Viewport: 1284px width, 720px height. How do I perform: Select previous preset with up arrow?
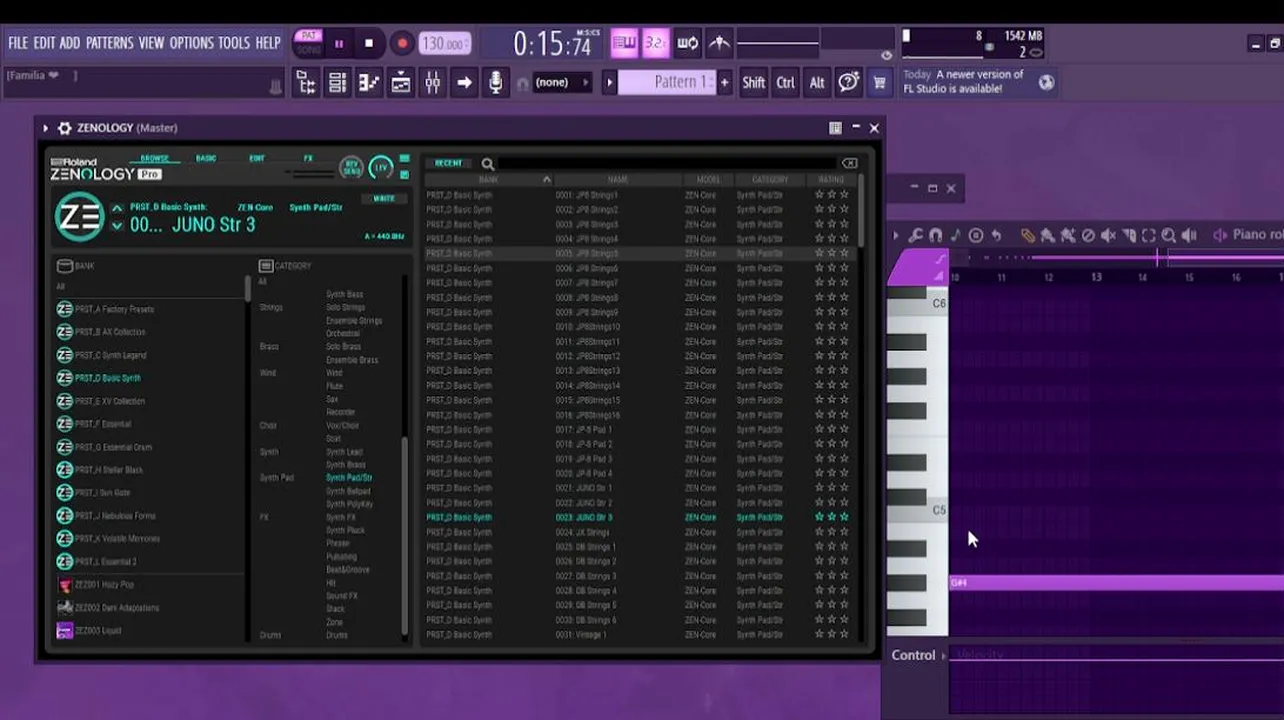[x=117, y=208]
